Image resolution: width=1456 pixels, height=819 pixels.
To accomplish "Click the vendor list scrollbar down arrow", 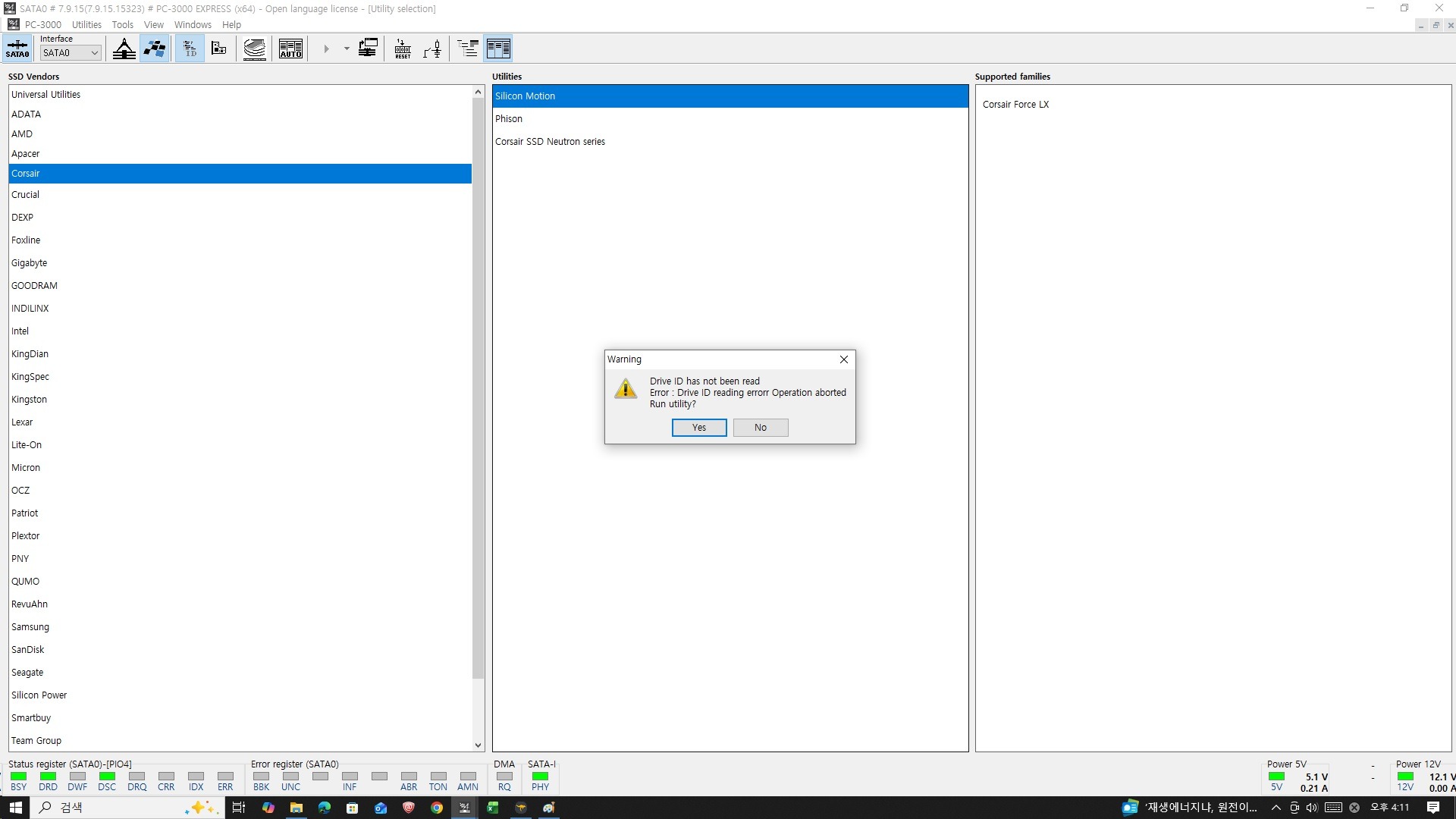I will (x=478, y=745).
